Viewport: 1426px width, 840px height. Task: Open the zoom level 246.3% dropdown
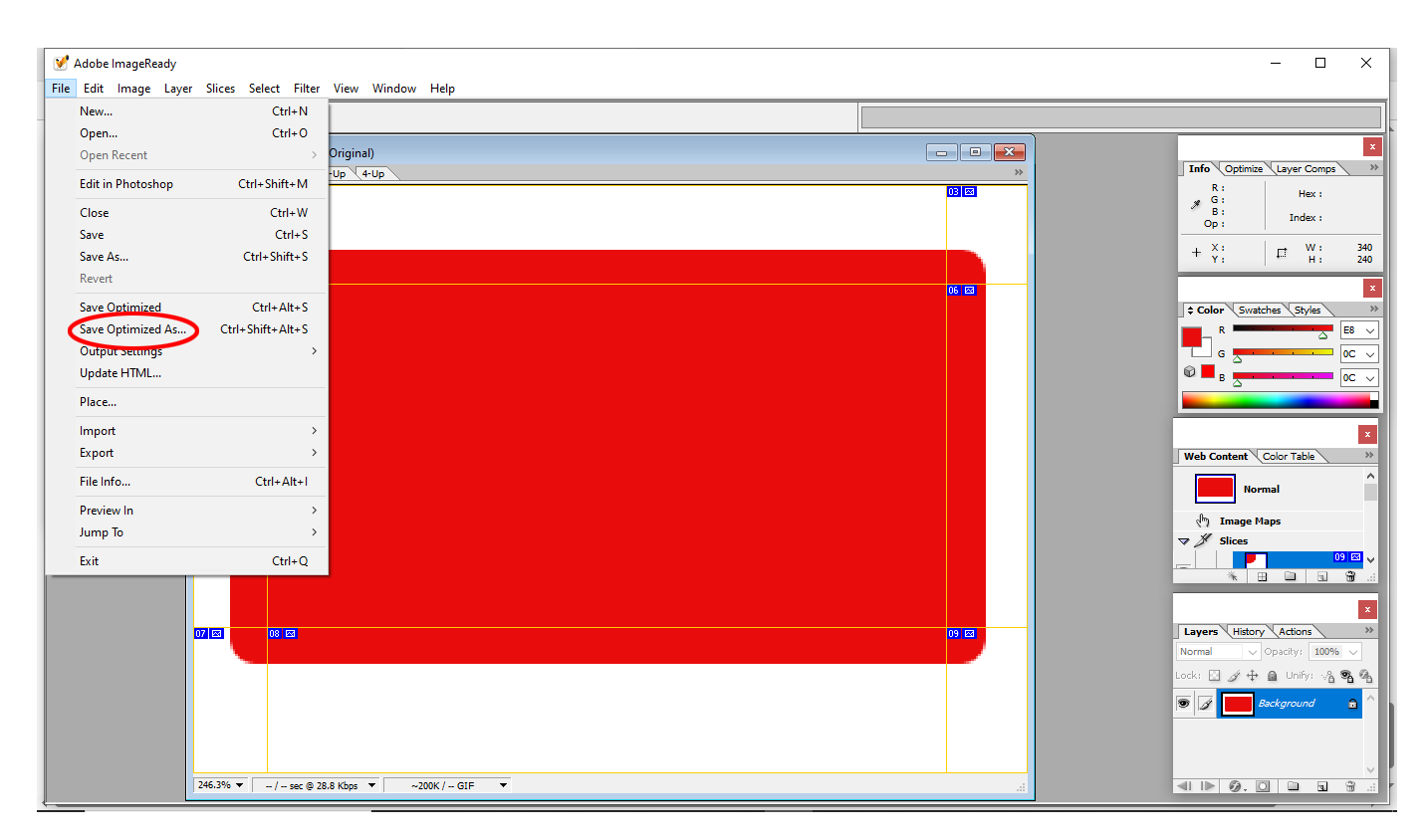[239, 785]
